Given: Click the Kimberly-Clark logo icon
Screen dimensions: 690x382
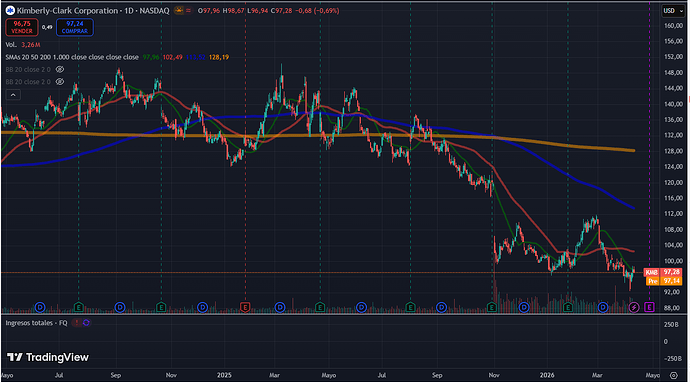Looking at the screenshot, I should pyautogui.click(x=10, y=11).
